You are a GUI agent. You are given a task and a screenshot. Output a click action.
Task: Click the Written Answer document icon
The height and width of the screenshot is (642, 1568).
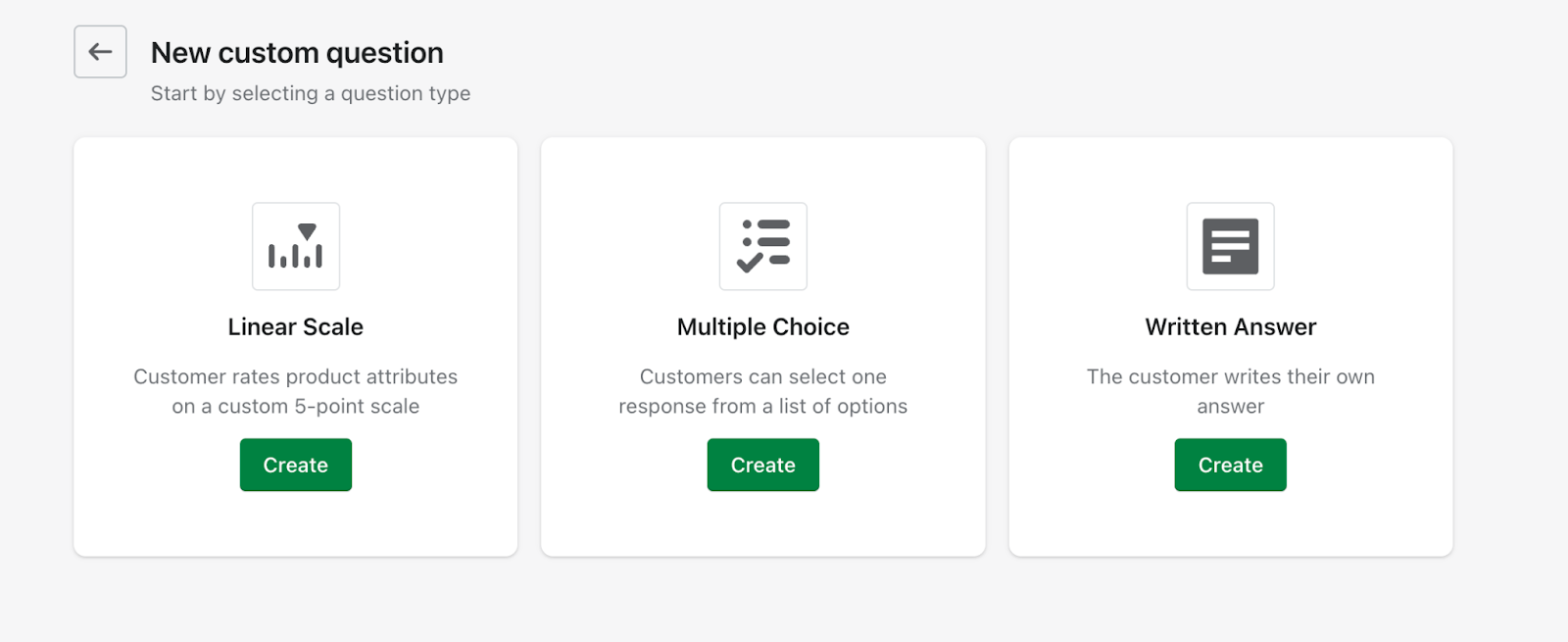(x=1231, y=247)
